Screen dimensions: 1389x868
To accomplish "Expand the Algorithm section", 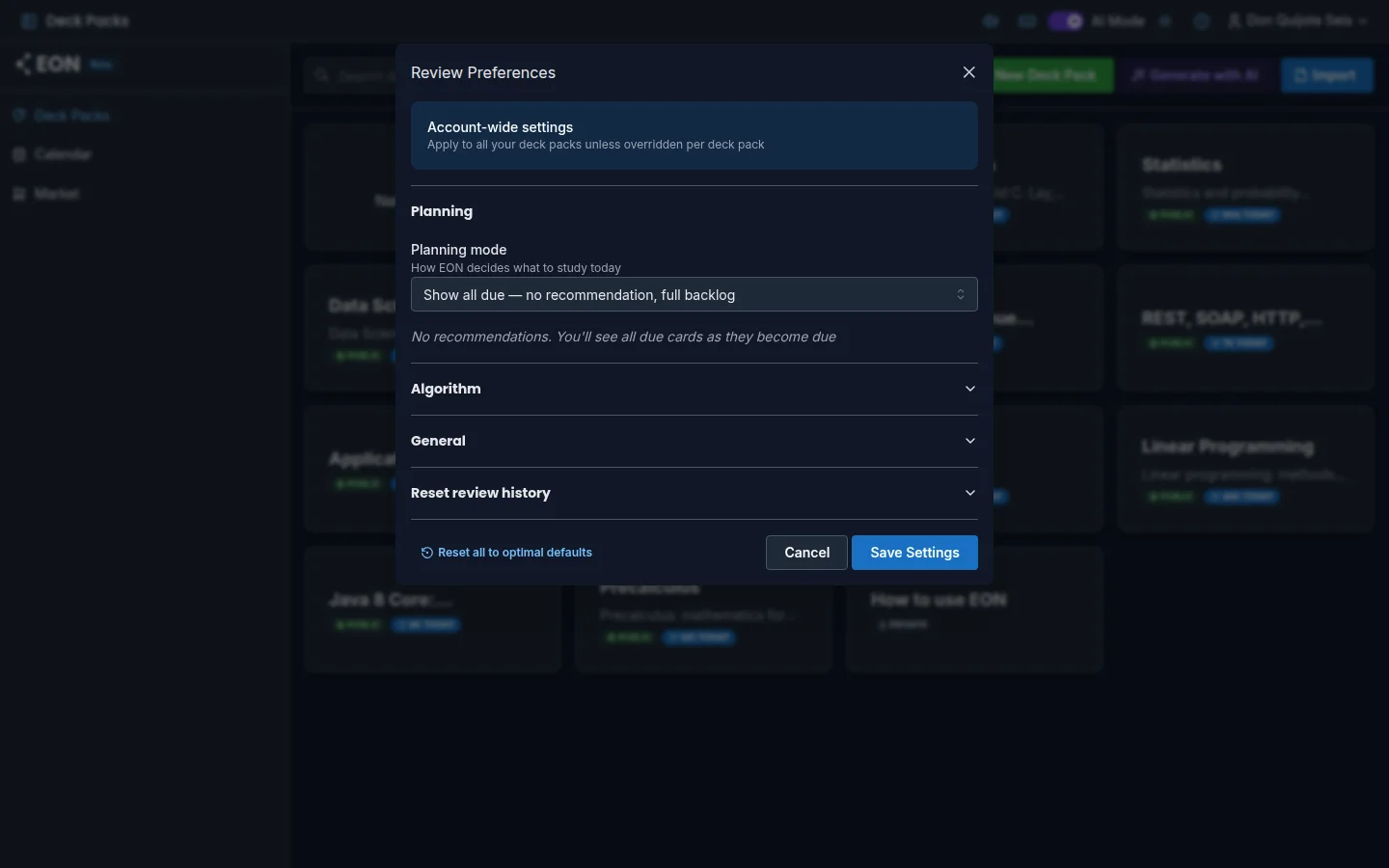I will pos(694,390).
